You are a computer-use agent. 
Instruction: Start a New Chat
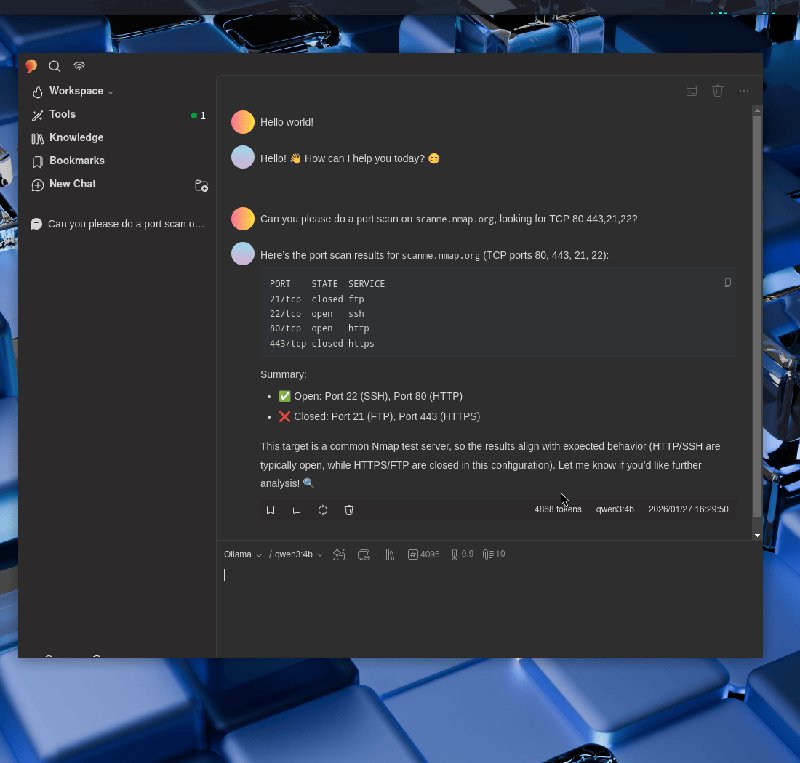(x=72, y=184)
